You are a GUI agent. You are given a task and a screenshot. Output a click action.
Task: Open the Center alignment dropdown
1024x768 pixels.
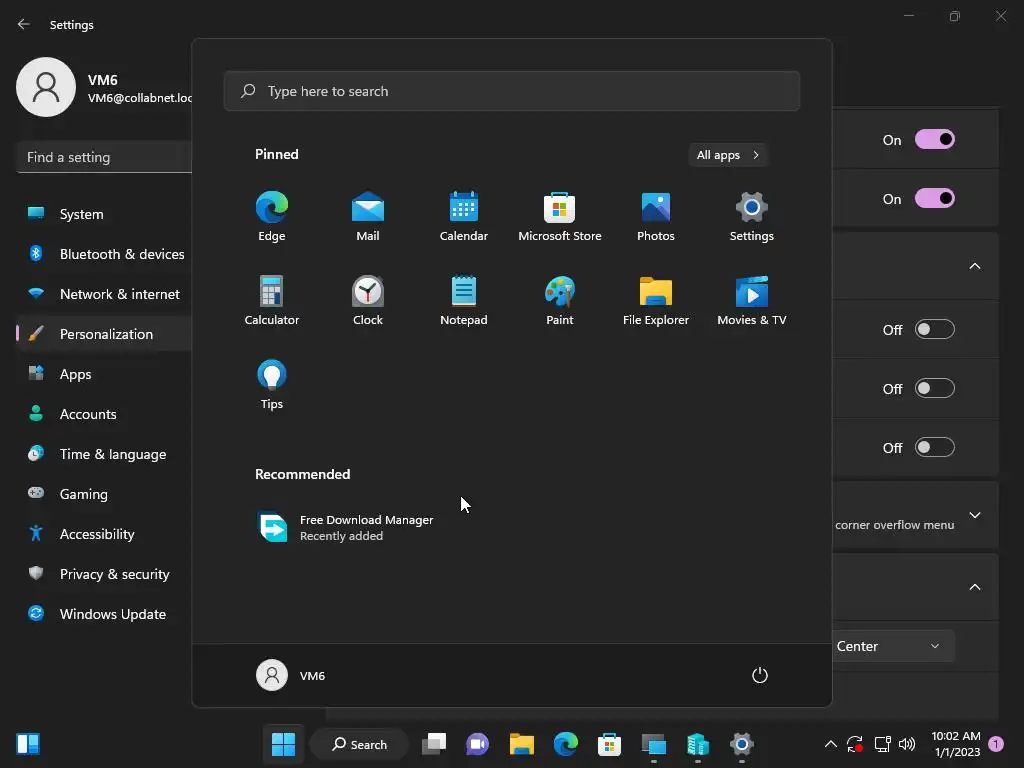point(893,646)
